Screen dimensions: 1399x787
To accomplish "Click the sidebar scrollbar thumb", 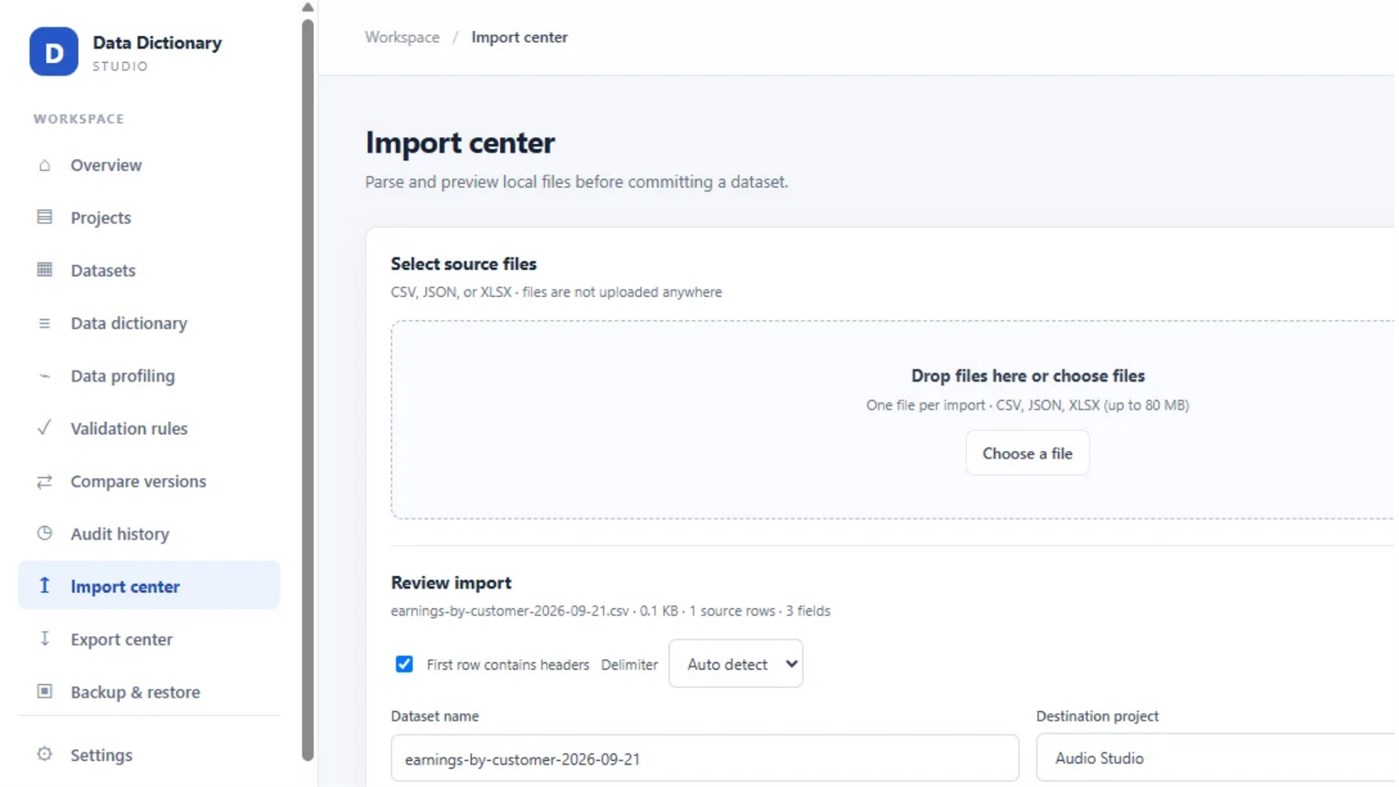I will [308, 390].
